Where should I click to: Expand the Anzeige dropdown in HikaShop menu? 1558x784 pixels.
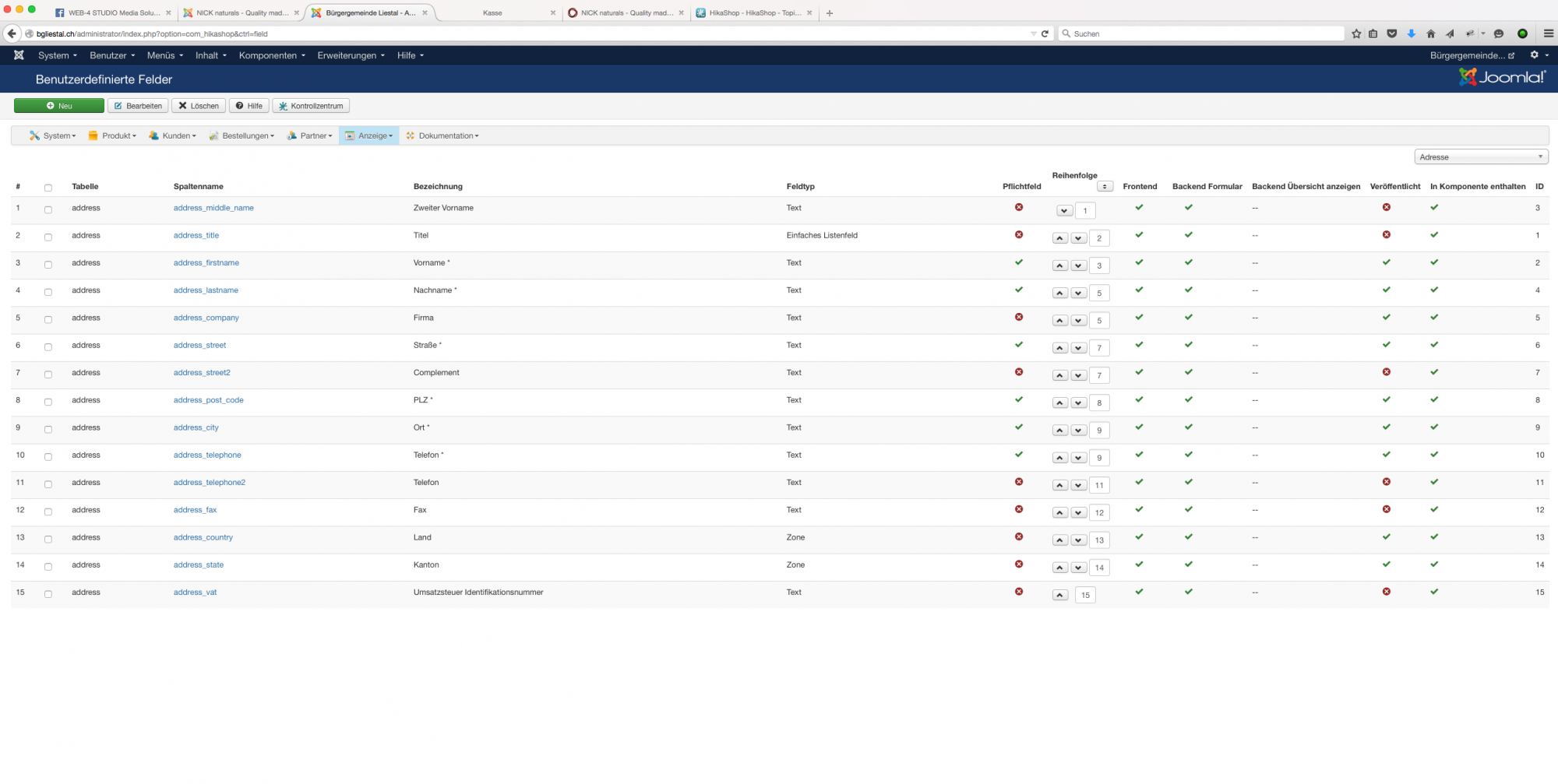369,135
